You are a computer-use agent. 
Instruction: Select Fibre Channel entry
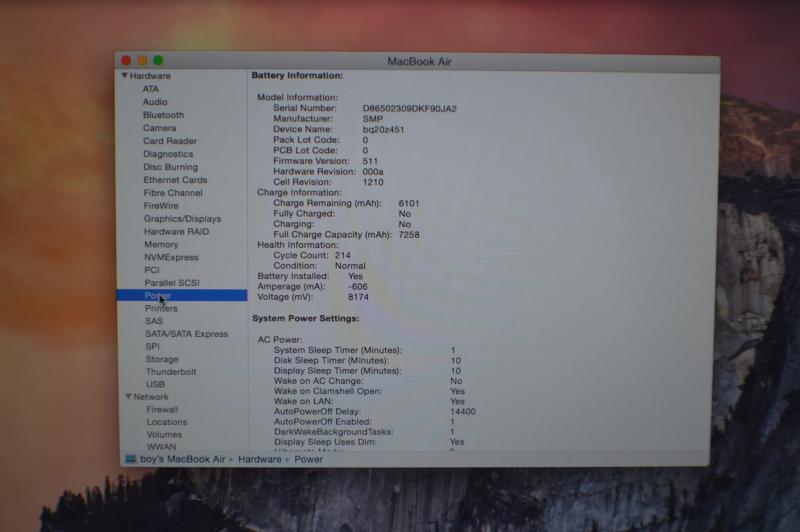click(173, 193)
